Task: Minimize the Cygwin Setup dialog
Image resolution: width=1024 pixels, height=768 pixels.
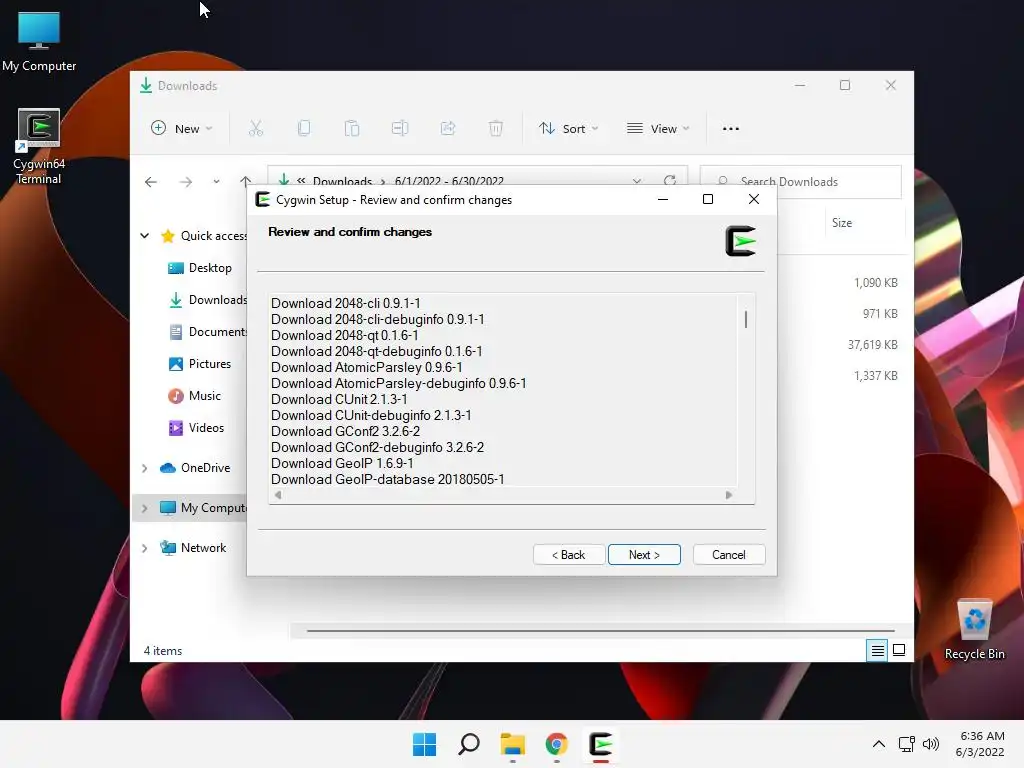Action: 663,199
